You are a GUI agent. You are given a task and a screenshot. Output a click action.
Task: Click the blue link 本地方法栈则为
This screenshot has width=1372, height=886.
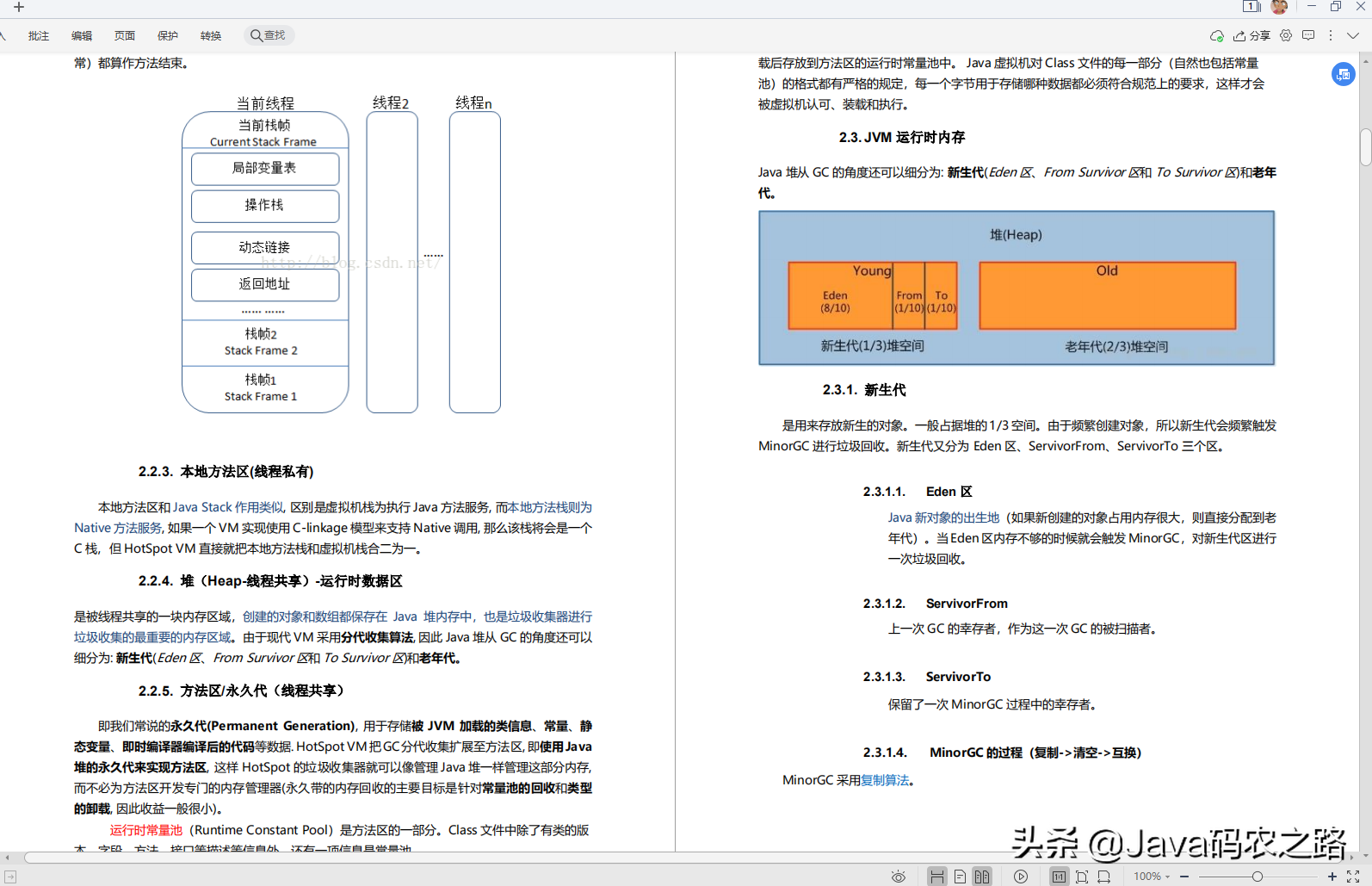pyautogui.click(x=550, y=507)
